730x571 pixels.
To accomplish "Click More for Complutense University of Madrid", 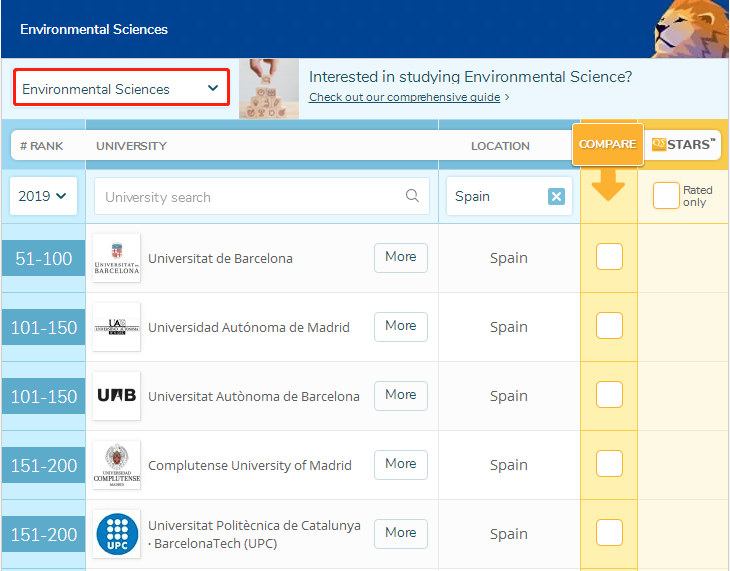I will 400,464.
